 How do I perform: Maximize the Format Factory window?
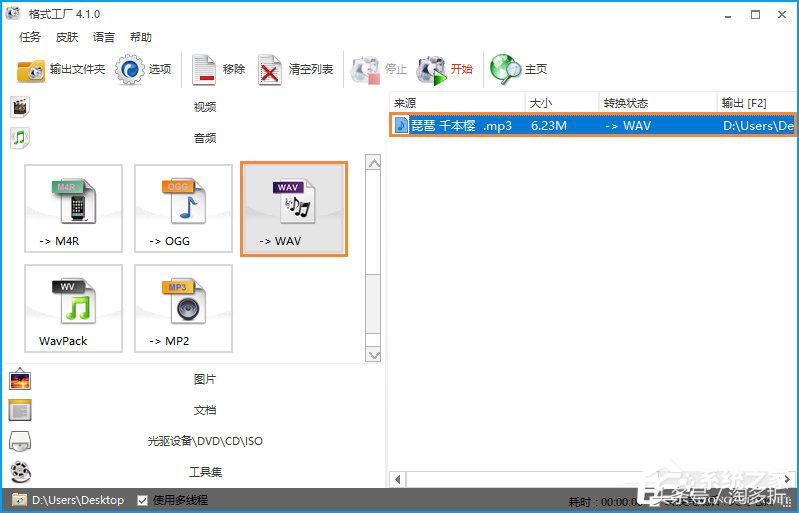[x=756, y=15]
